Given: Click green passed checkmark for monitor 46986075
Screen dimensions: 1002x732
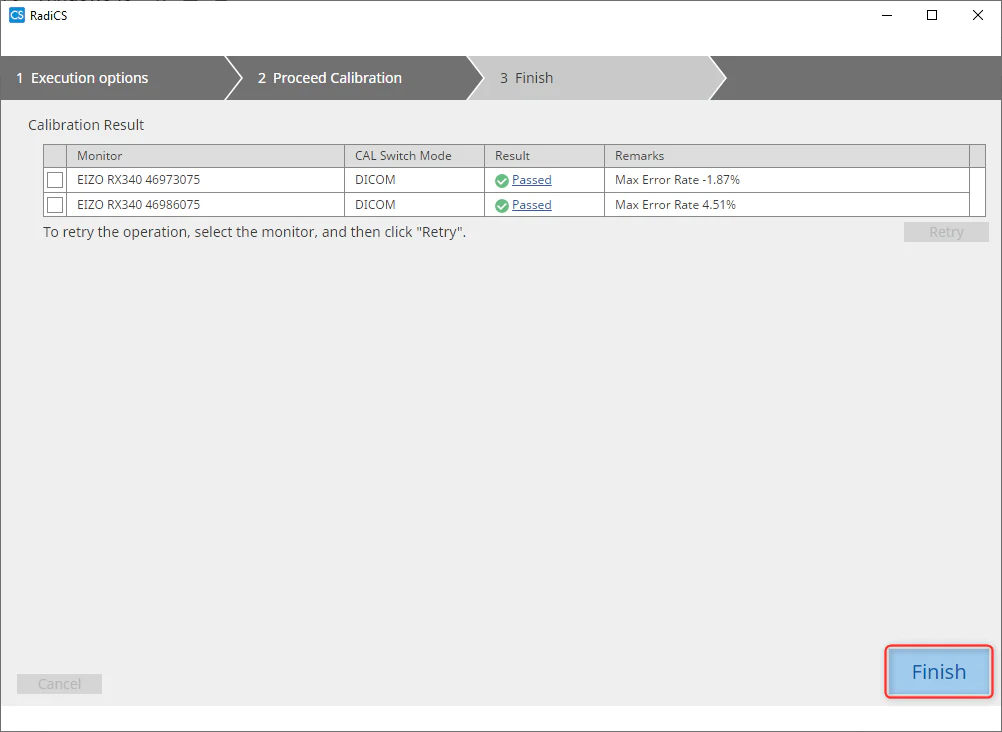Looking at the screenshot, I should tap(502, 205).
